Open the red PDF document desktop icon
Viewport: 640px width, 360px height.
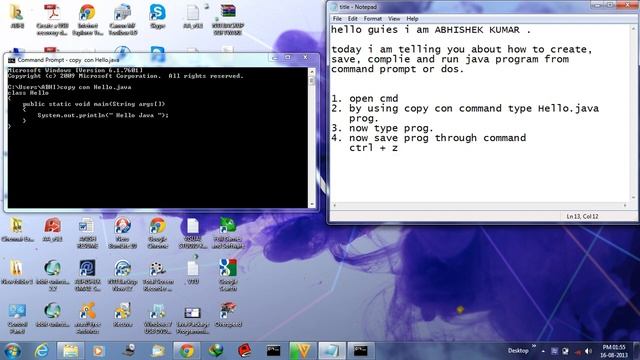(x=52, y=18)
